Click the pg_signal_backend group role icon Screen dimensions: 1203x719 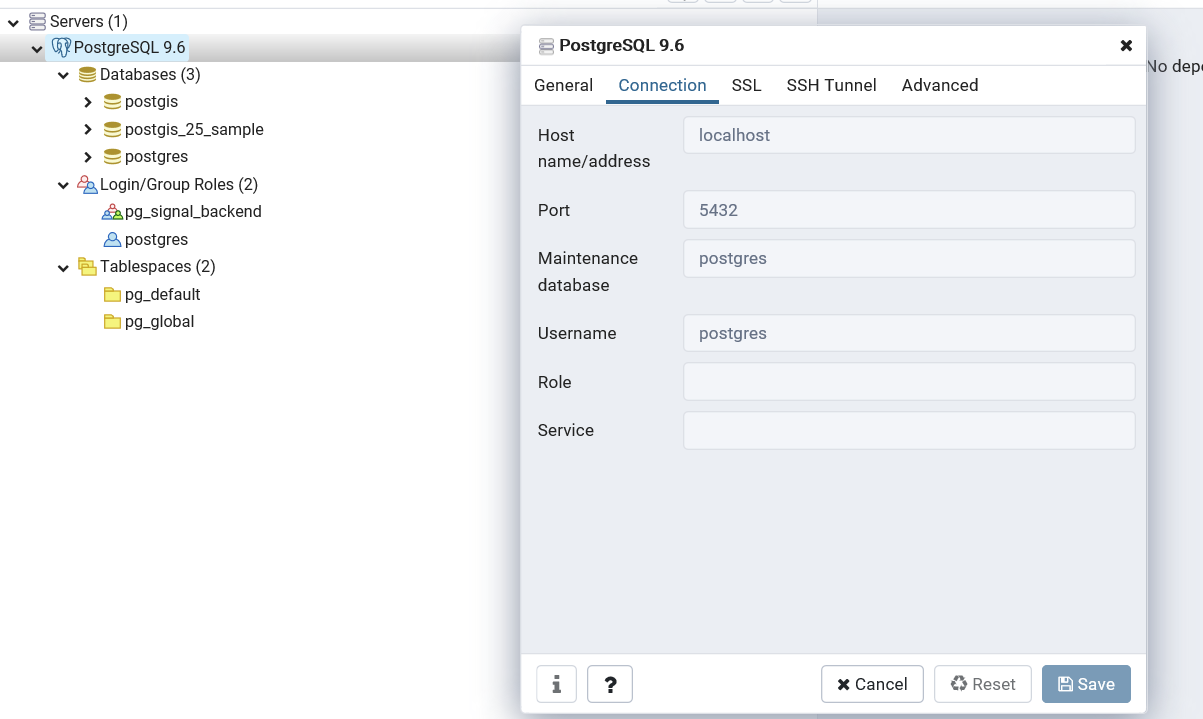click(x=113, y=212)
